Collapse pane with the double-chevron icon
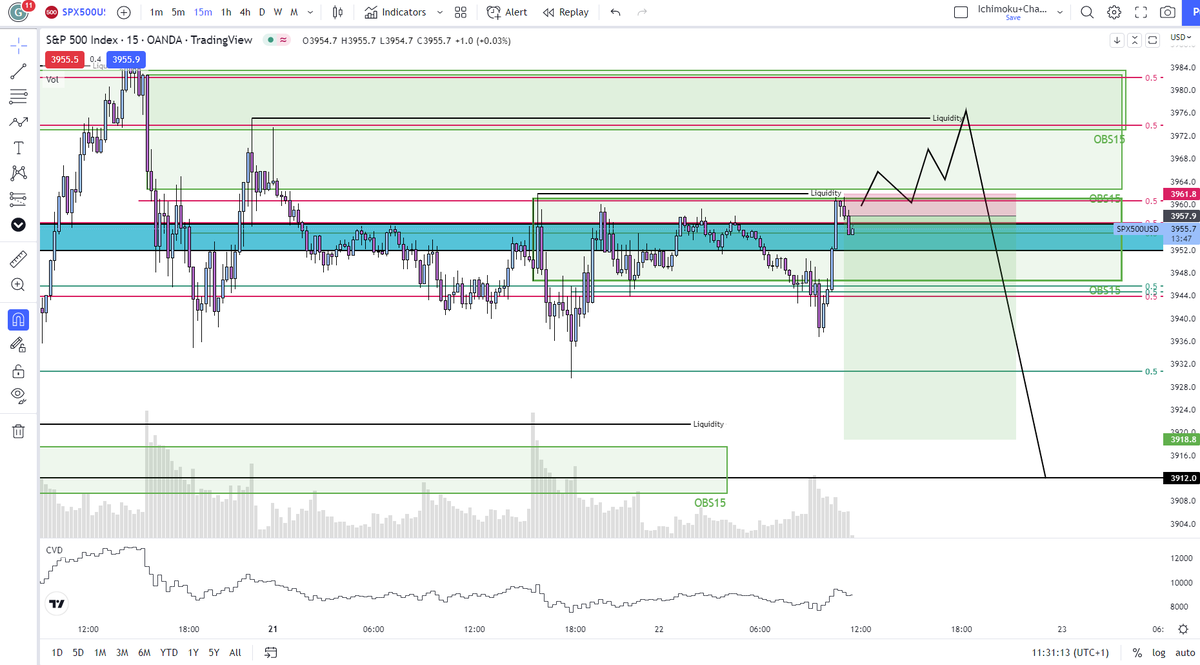The image size is (1200, 665). point(1135,41)
